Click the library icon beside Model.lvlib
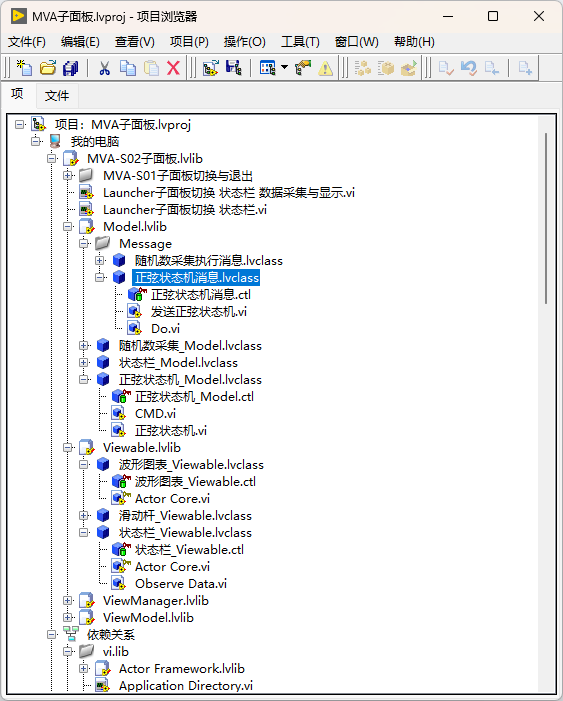This screenshot has width=563, height=701. [87, 226]
